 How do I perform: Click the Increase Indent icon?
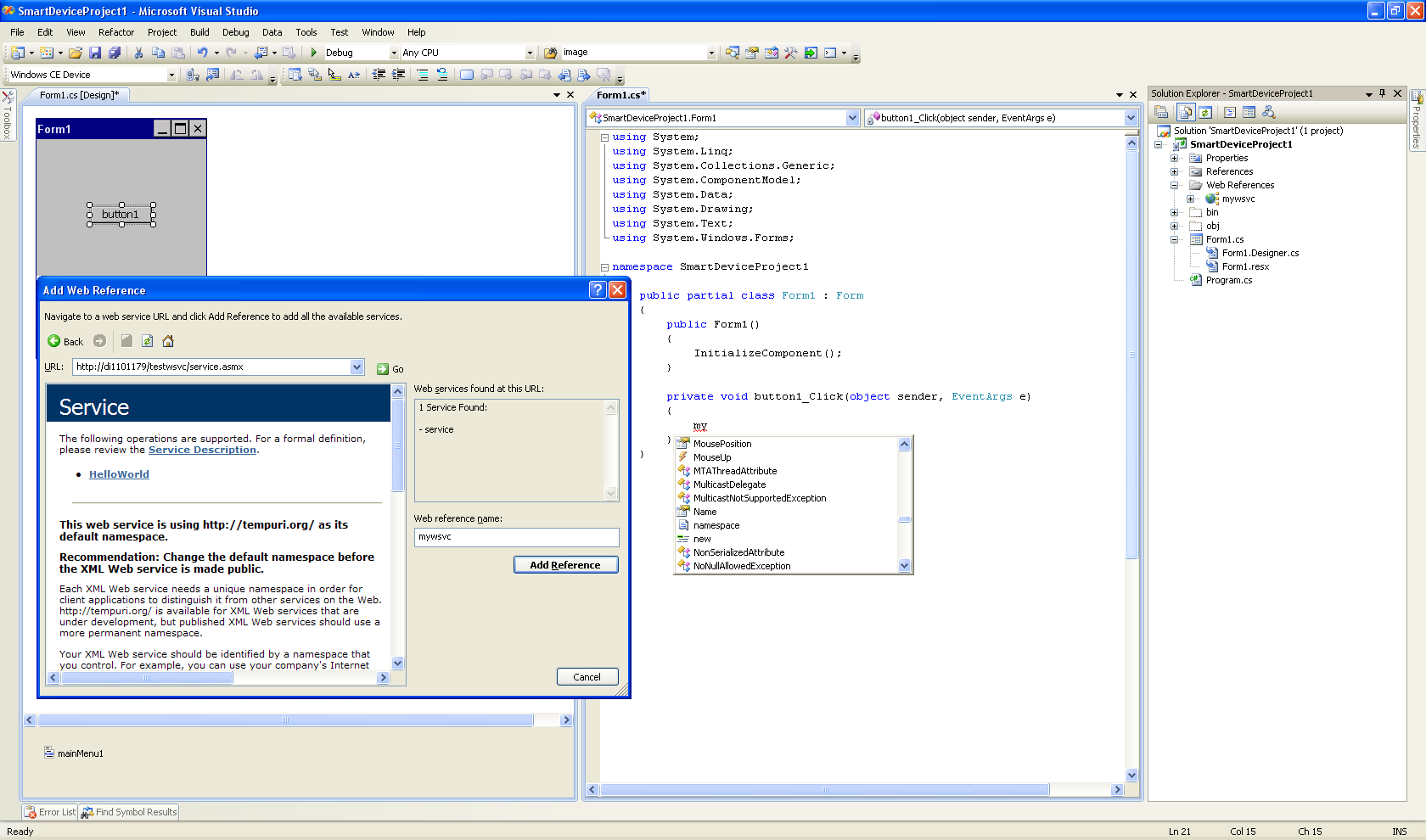coord(398,75)
